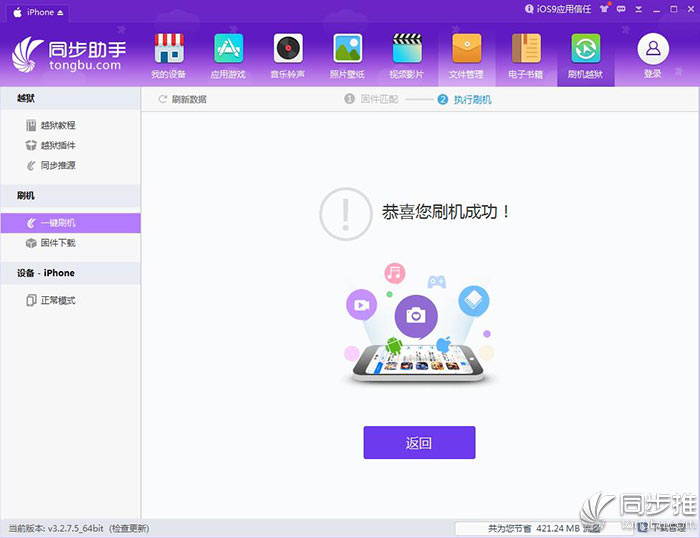Viewport: 700px width, 538px height.
Task: Click 恭喜您刷机成功 success message
Action: pyautogui.click(x=445, y=212)
